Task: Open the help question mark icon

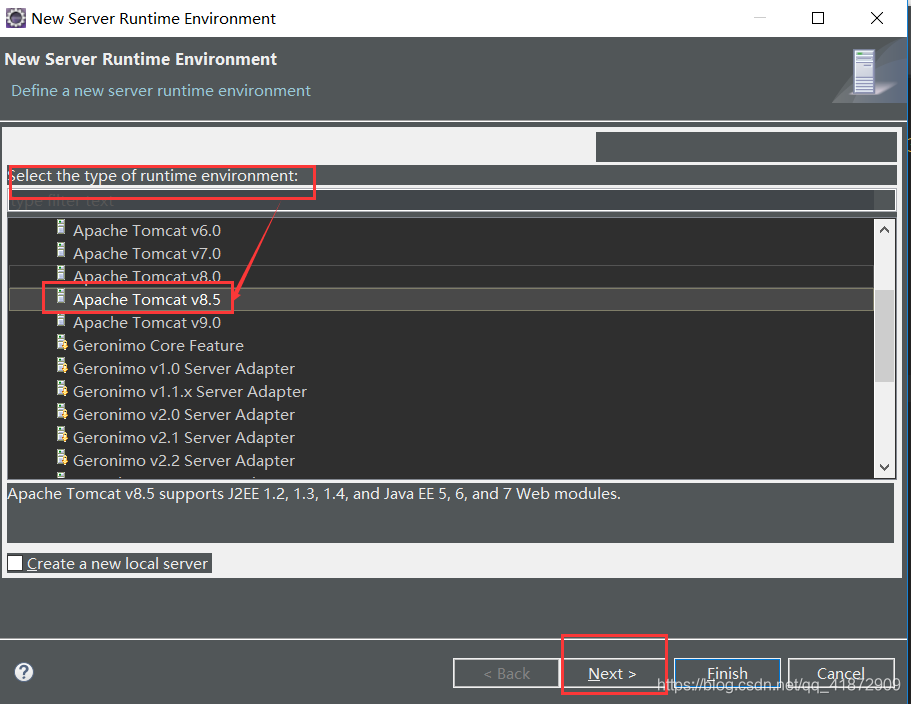Action: pos(24,672)
